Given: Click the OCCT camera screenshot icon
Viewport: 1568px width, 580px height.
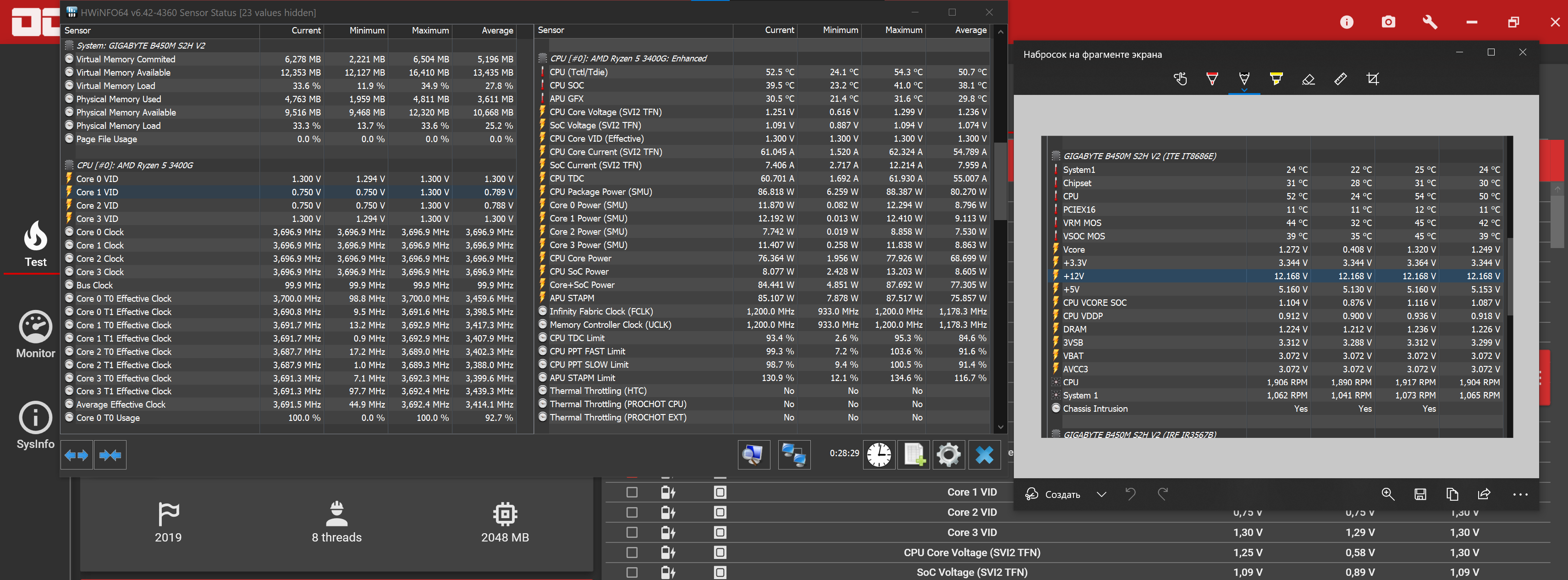Looking at the screenshot, I should (1388, 22).
